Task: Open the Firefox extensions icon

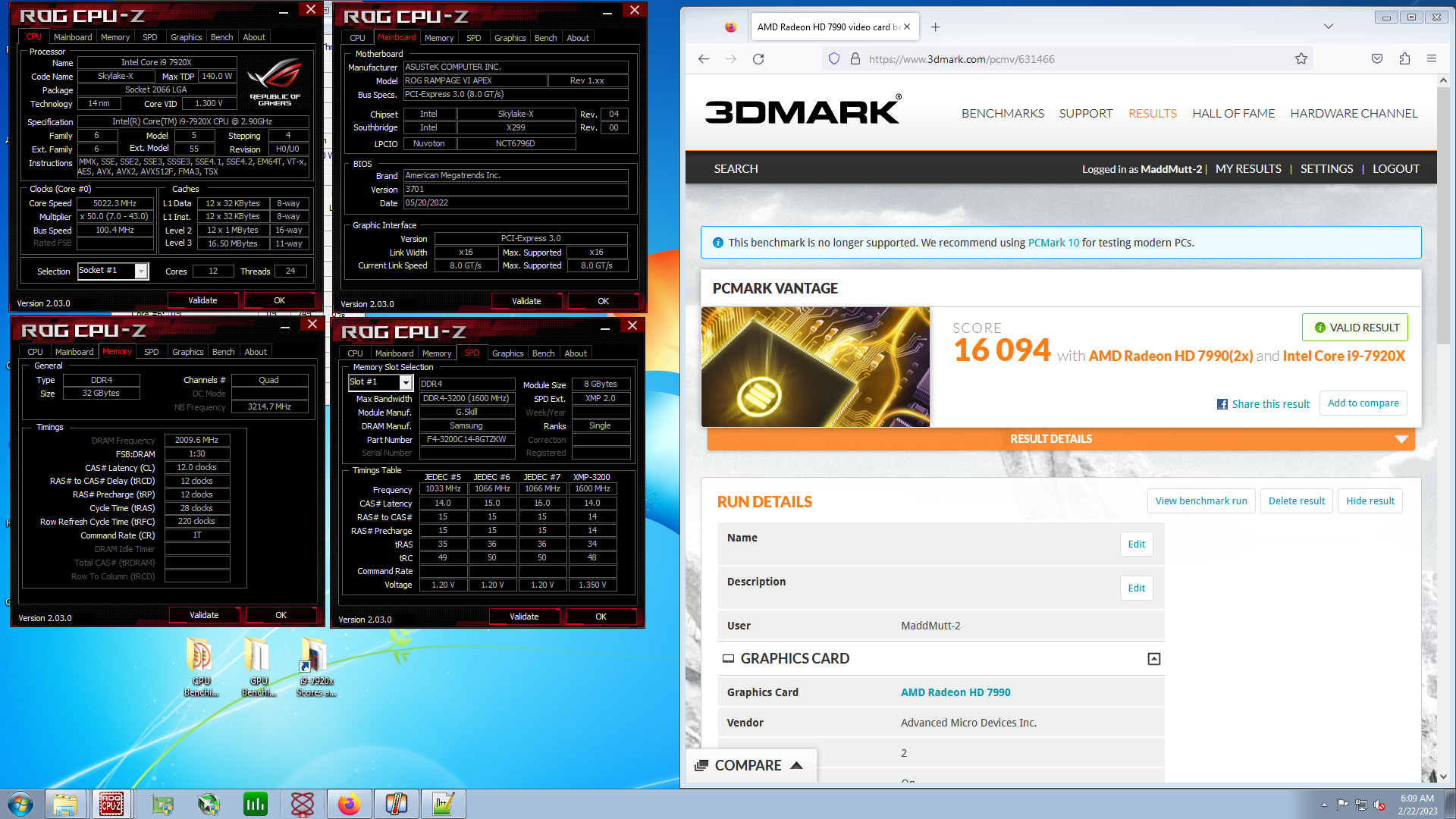Action: tap(1404, 59)
